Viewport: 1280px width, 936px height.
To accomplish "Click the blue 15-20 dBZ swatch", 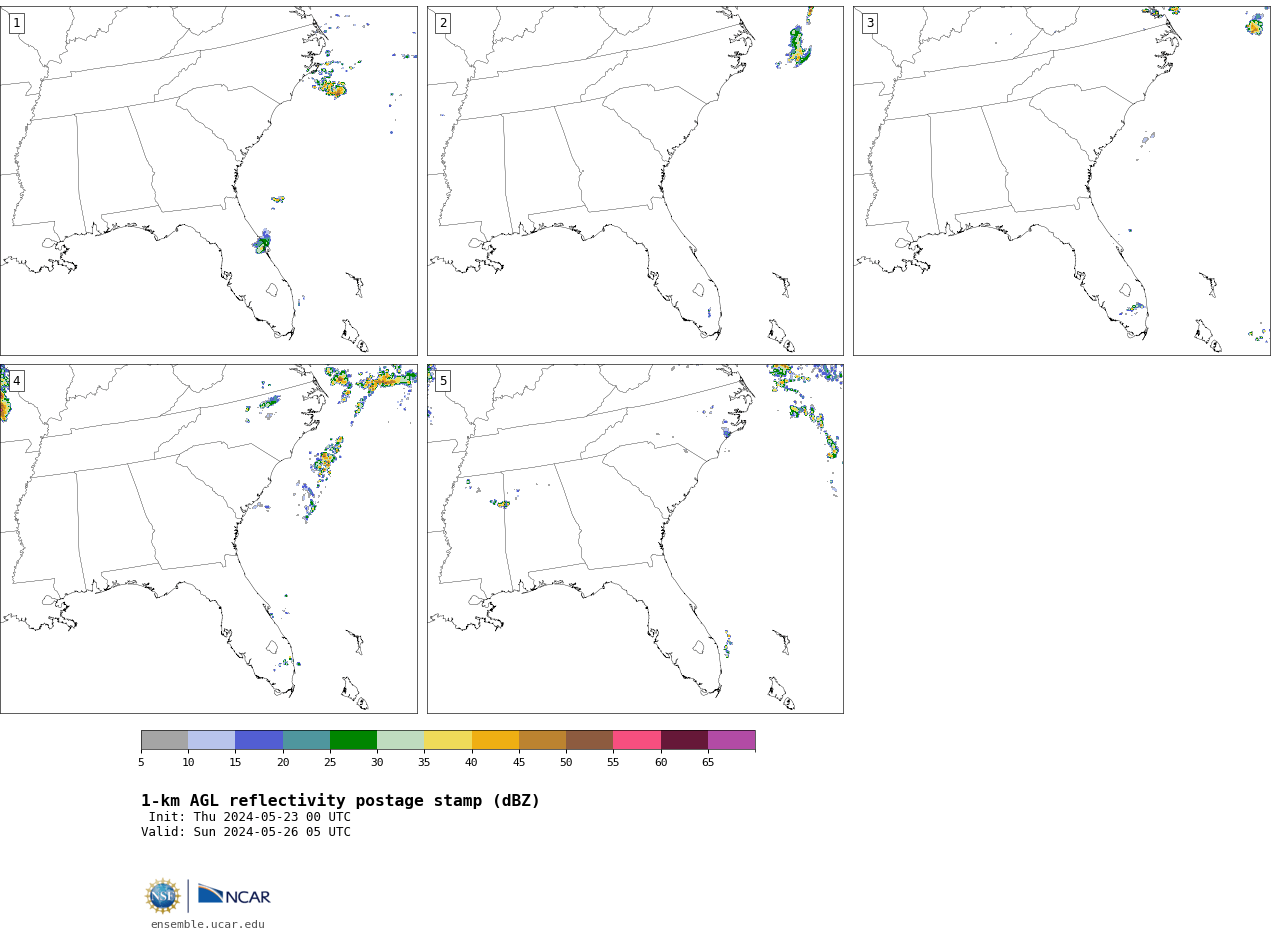I will point(259,740).
